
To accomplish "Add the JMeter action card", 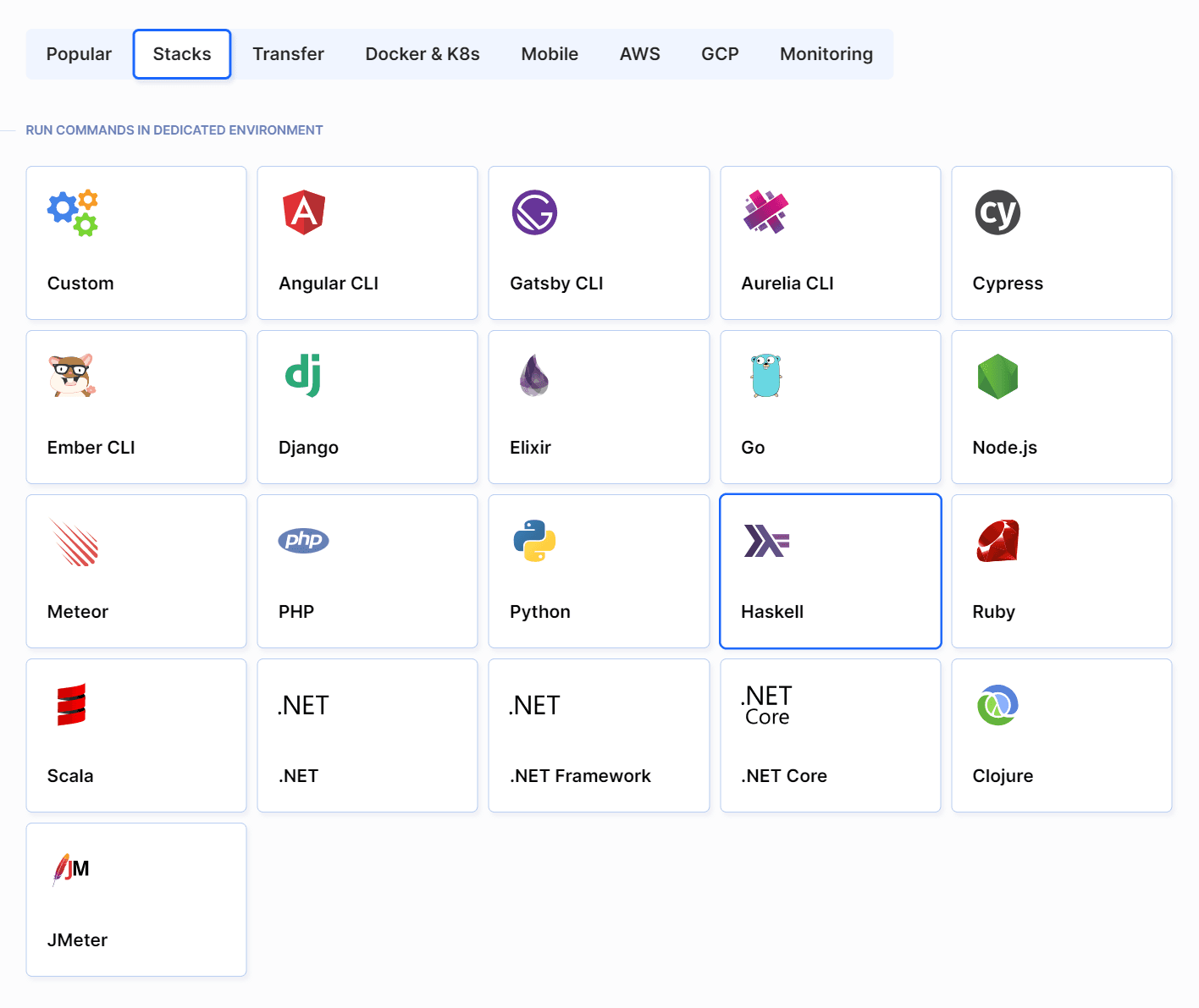I will point(136,900).
